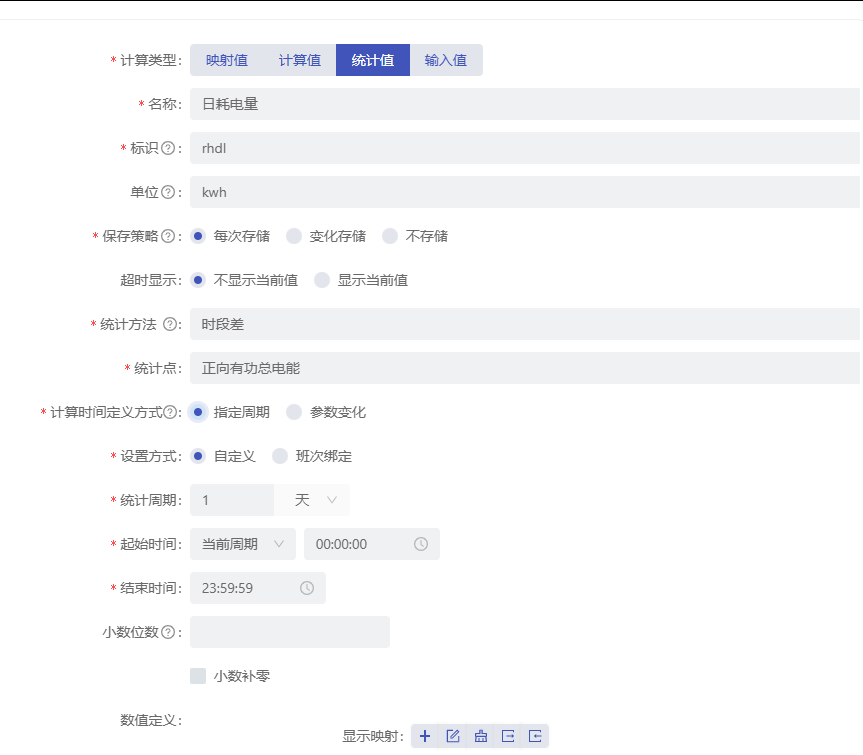Screen dimensions: 863x755
Task: Open the help tooltip beside 统计方法
Action: (x=170, y=324)
